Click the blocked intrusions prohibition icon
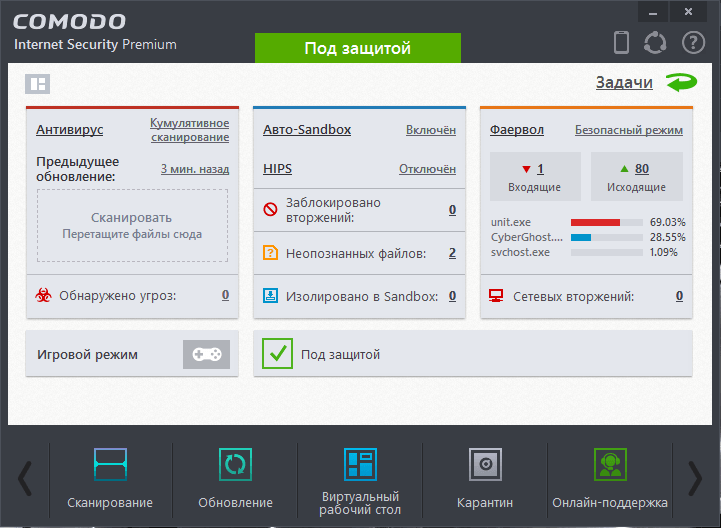721x528 pixels. (270, 210)
